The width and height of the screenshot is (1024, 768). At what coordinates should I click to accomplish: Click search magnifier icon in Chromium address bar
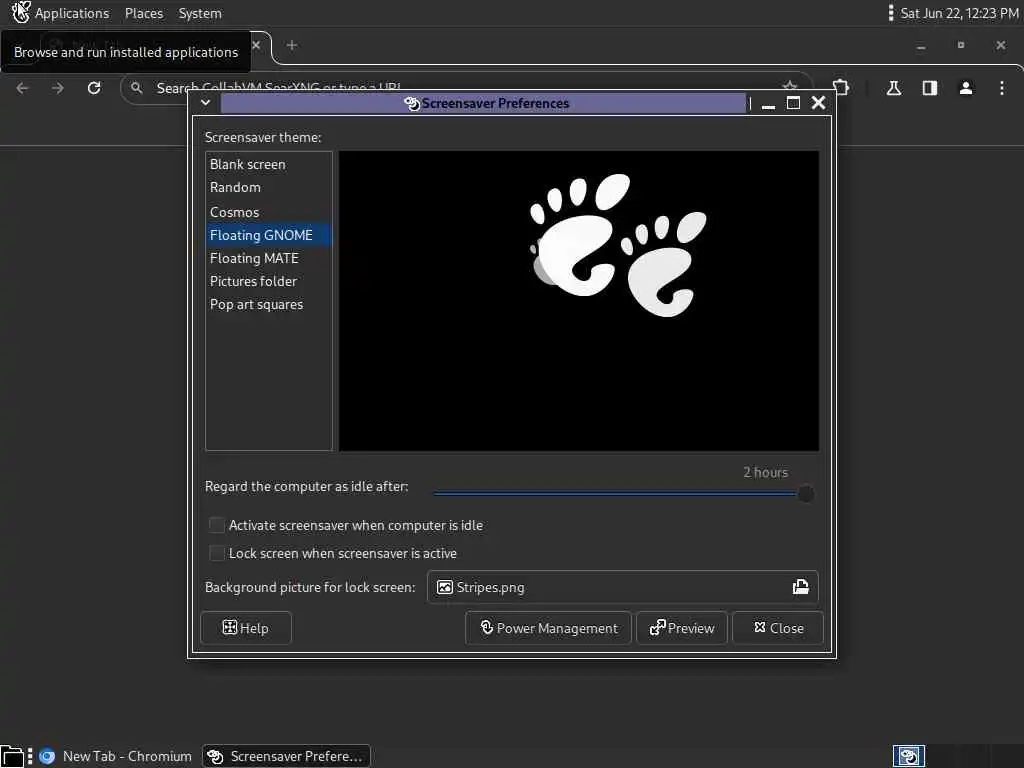click(x=136, y=88)
